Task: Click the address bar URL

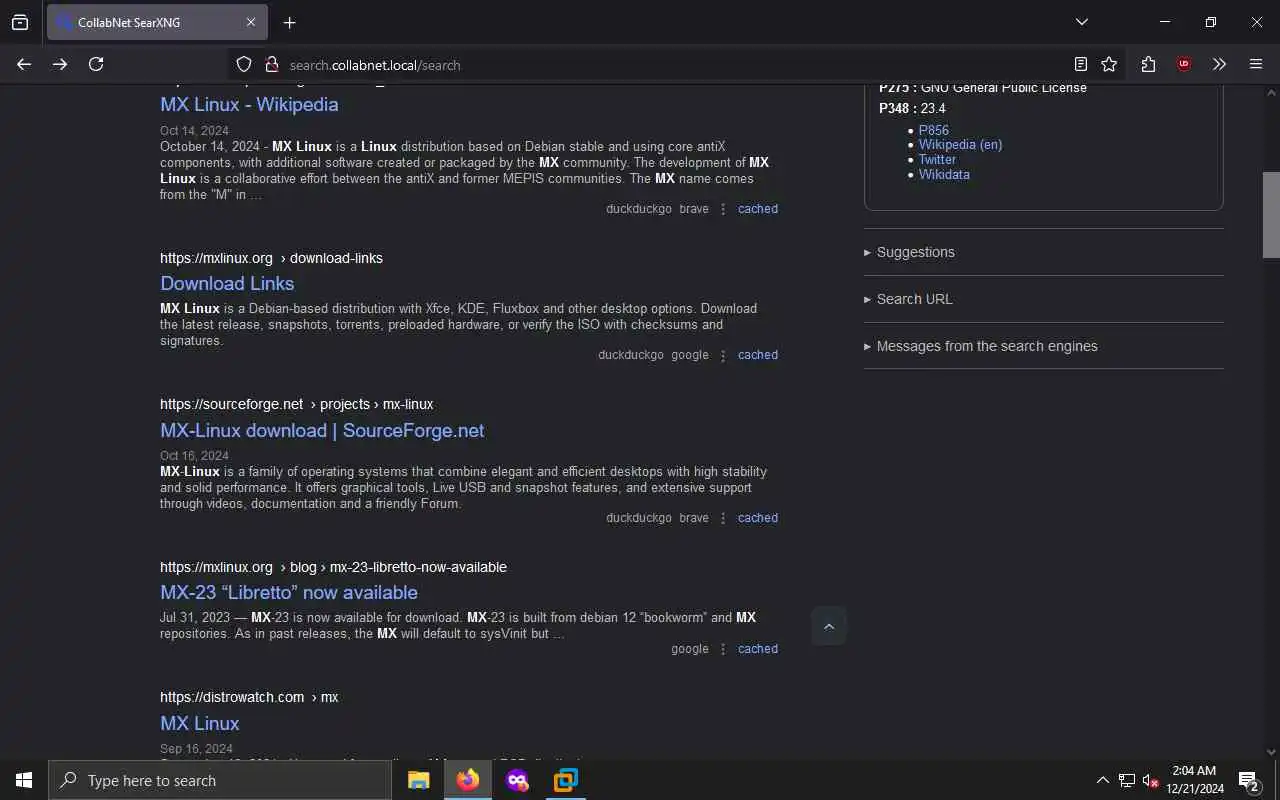Action: (375, 65)
